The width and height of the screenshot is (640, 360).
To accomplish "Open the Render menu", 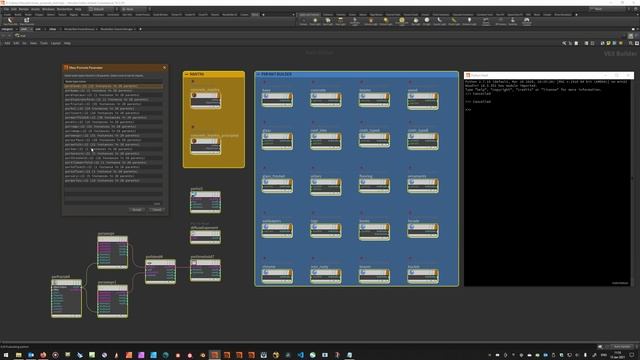I will (x=24, y=9).
